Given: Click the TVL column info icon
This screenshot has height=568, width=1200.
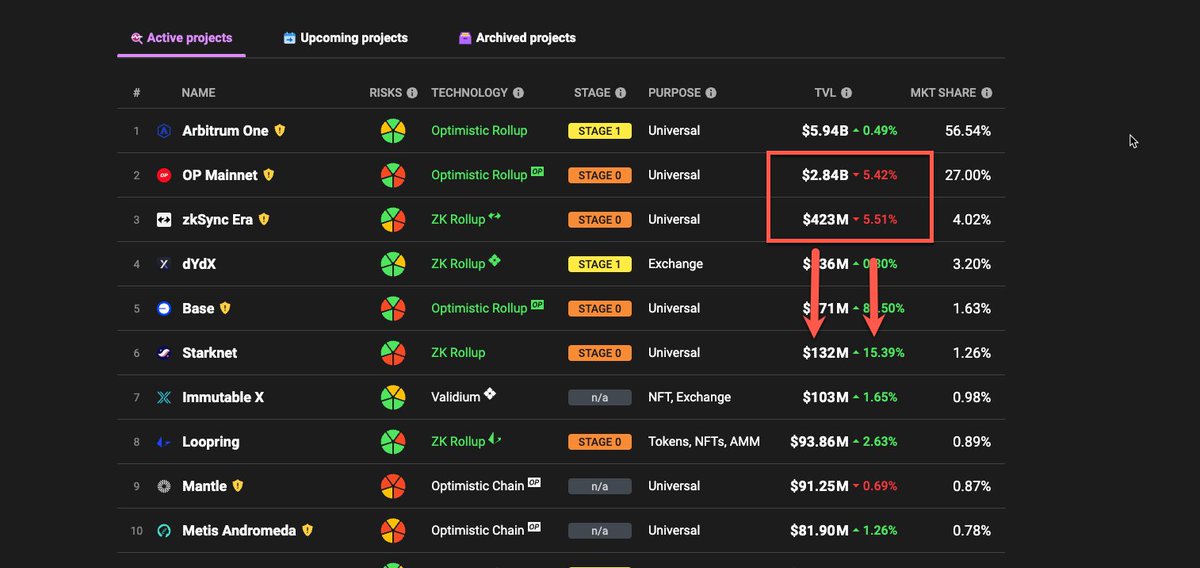Looking at the screenshot, I should (x=846, y=93).
